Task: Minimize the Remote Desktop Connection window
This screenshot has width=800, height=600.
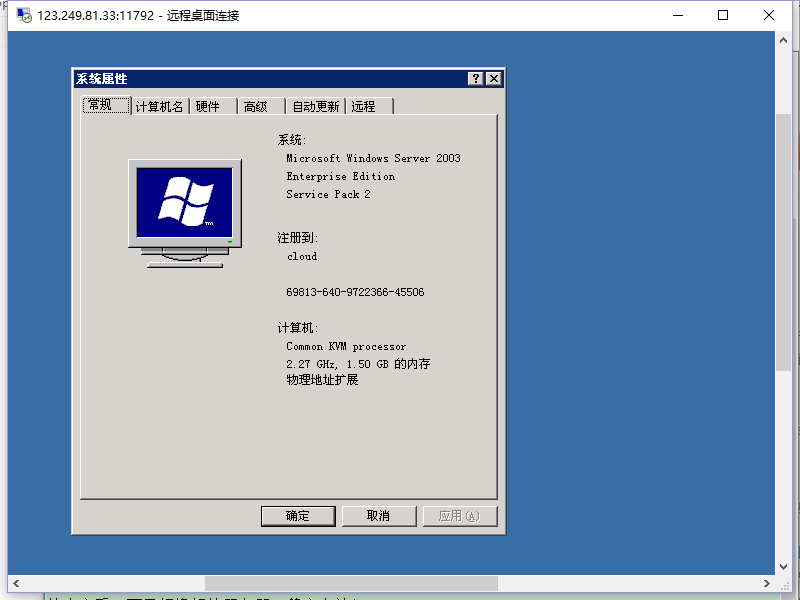Action: click(x=678, y=15)
